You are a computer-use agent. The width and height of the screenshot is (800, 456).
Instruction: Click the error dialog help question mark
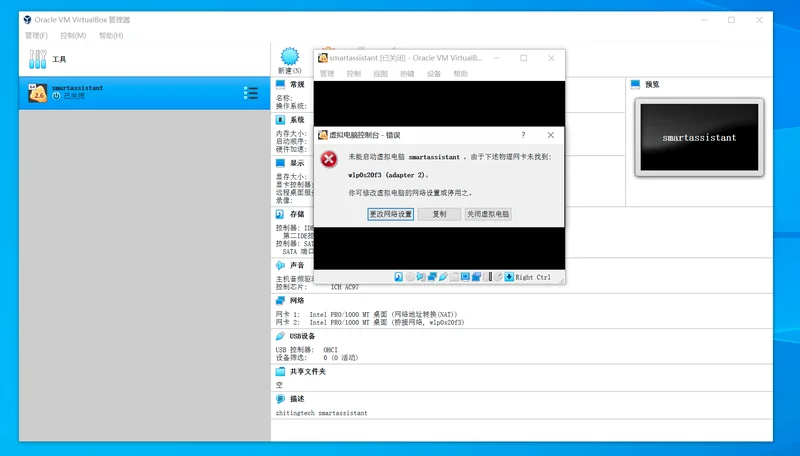(523, 135)
